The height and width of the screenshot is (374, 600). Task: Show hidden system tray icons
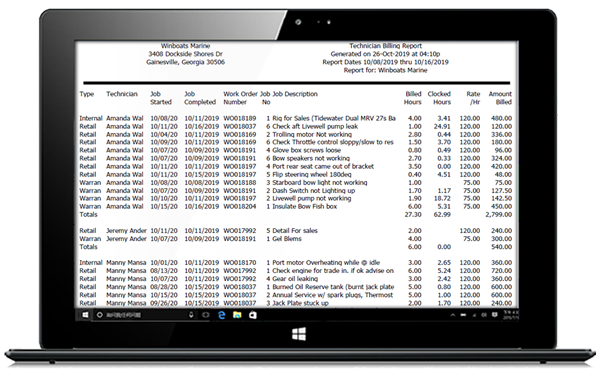tap(453, 315)
